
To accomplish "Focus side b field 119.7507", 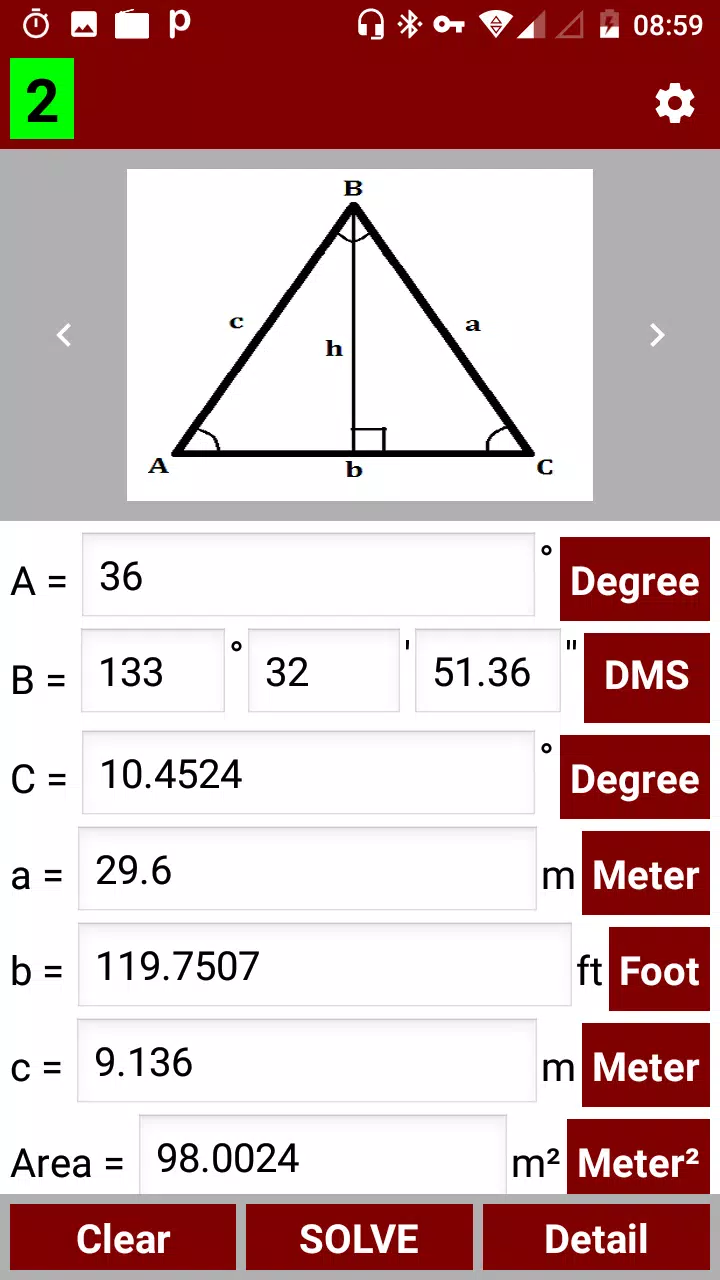I will tap(325, 965).
